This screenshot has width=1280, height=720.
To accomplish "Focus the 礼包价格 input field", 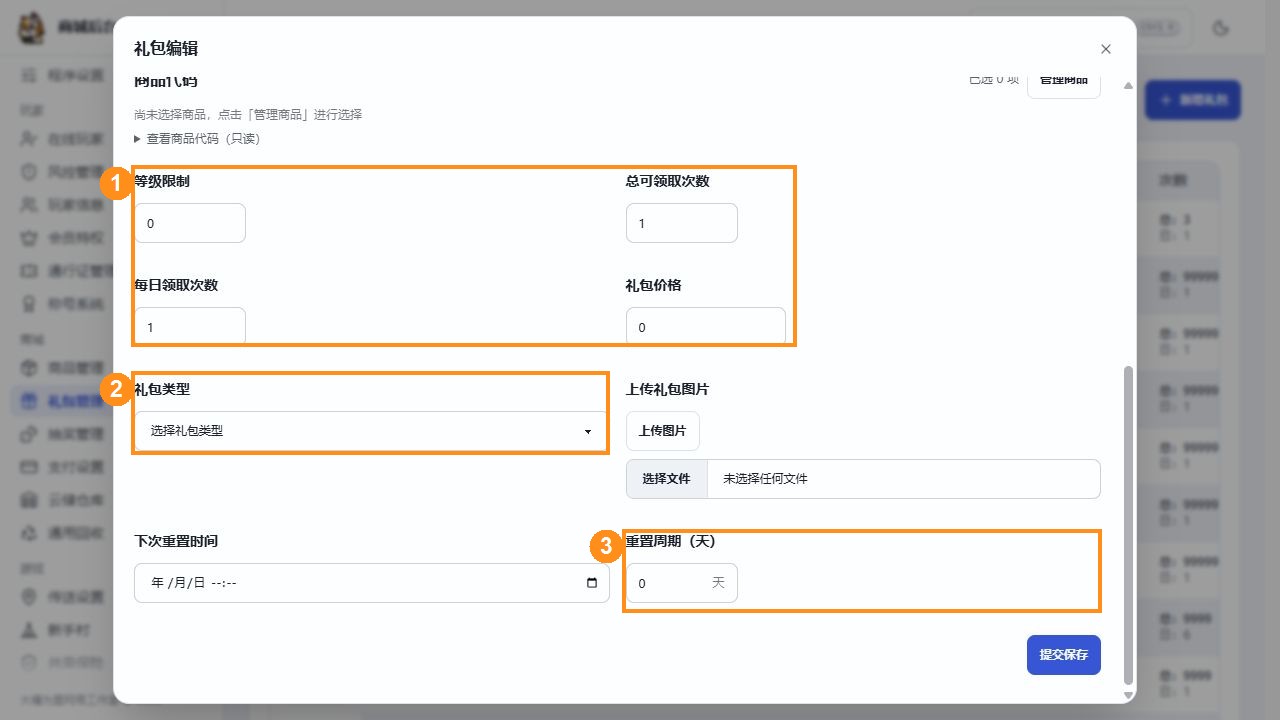I will (x=706, y=326).
